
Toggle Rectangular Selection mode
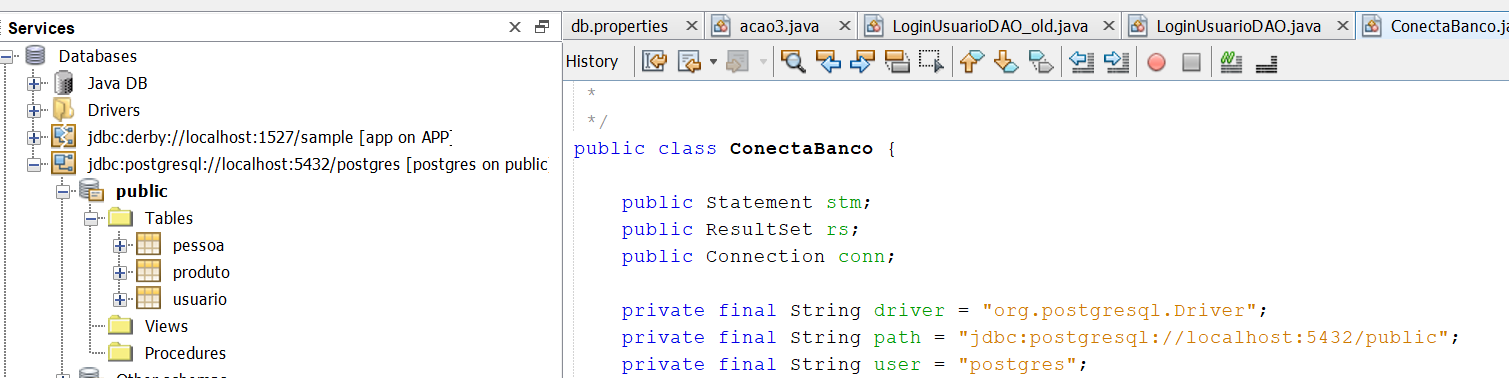pos(931,62)
